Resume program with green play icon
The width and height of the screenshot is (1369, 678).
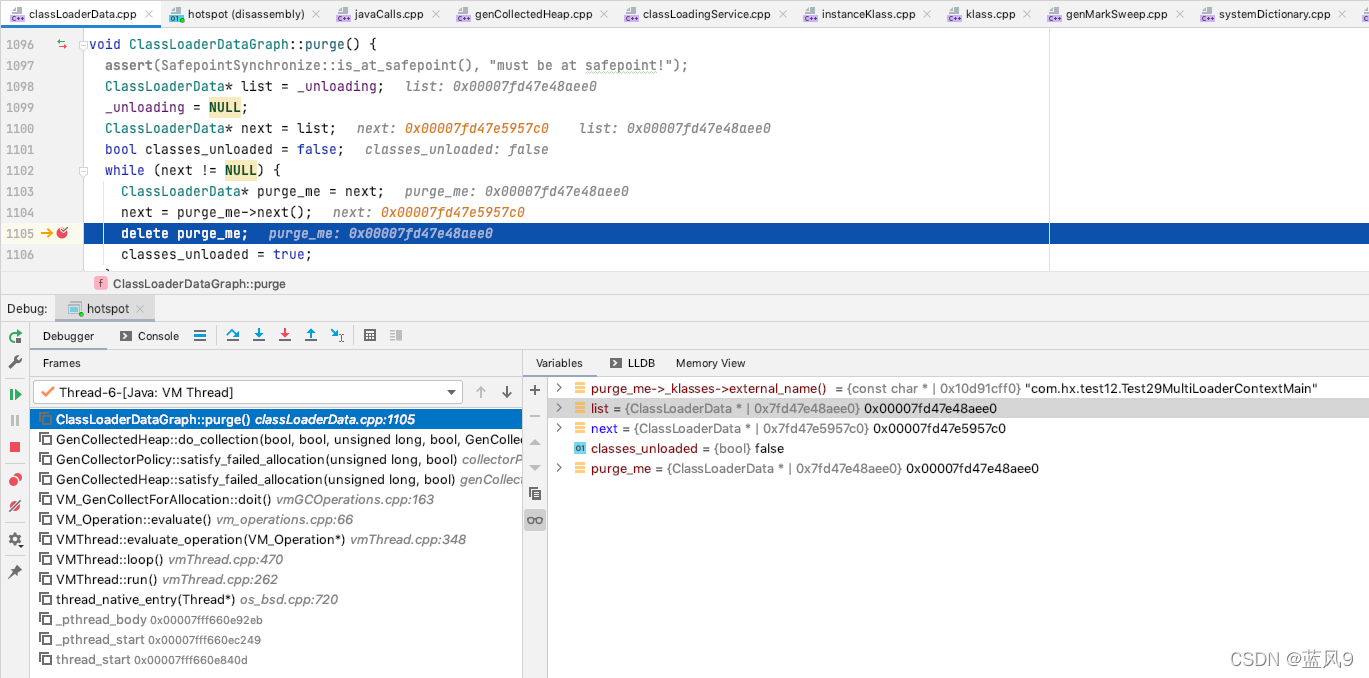[14, 394]
